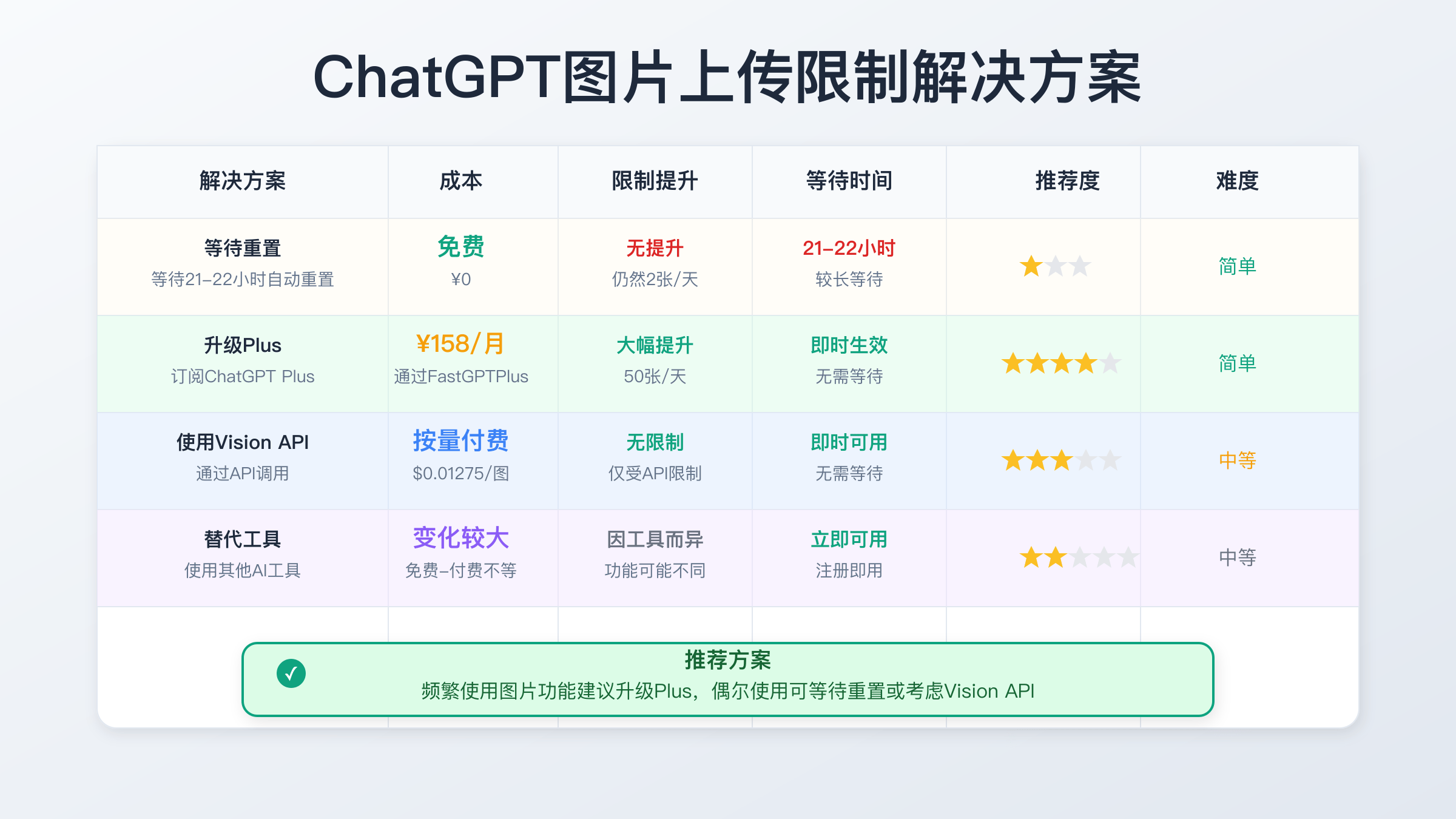Image resolution: width=1456 pixels, height=819 pixels.
Task: Click orange 中等 difficulty in Vision API row
Action: pos(1238,460)
